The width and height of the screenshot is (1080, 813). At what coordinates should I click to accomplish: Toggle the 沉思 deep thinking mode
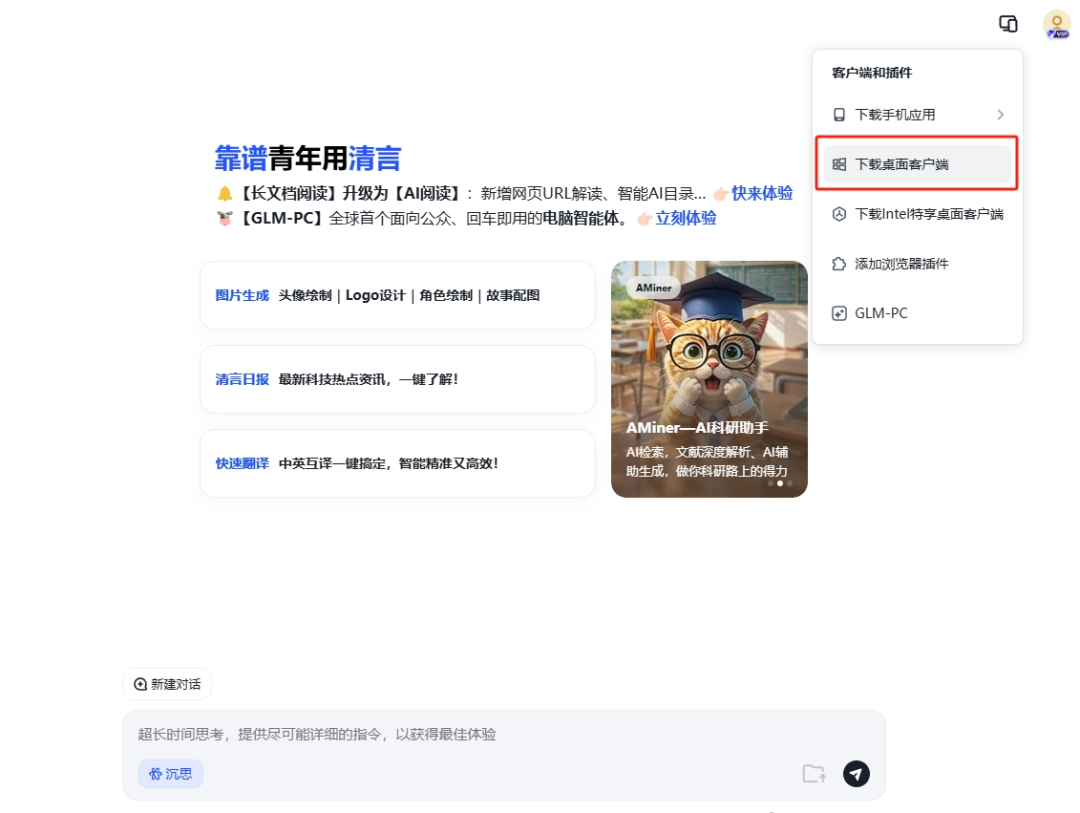pos(171,774)
